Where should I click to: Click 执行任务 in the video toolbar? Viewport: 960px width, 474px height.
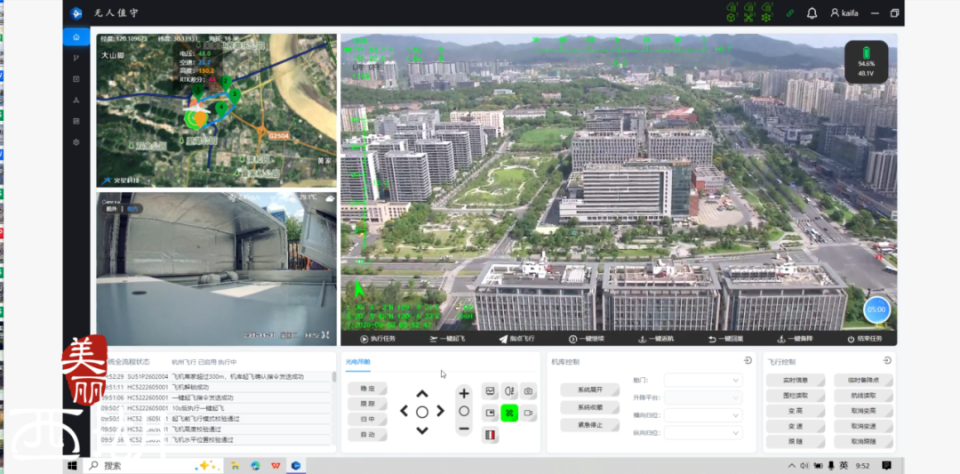(x=378, y=339)
